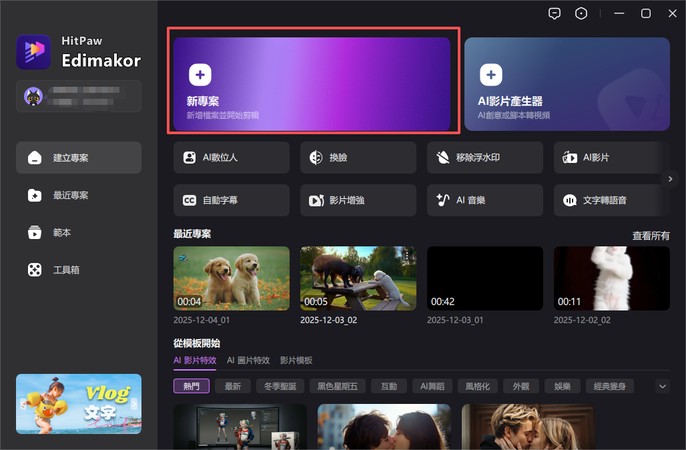This screenshot has width=686, height=450.
Task: Select the 熱門 category filter
Action: tap(192, 386)
